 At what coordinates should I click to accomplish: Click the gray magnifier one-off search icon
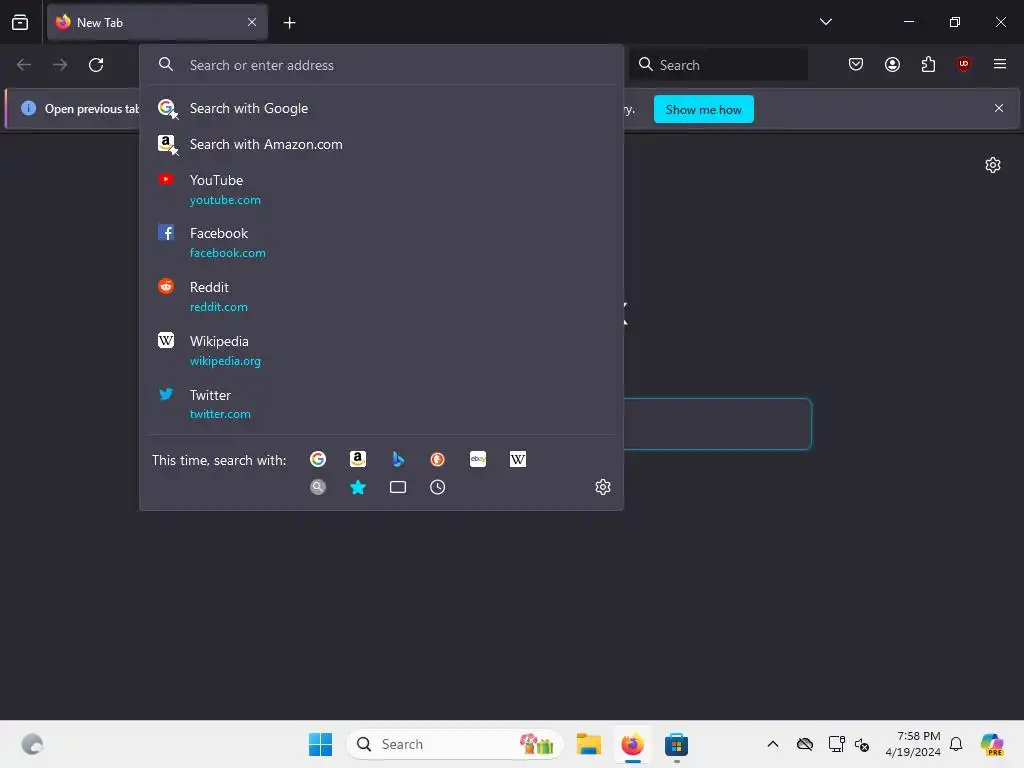[x=318, y=487]
